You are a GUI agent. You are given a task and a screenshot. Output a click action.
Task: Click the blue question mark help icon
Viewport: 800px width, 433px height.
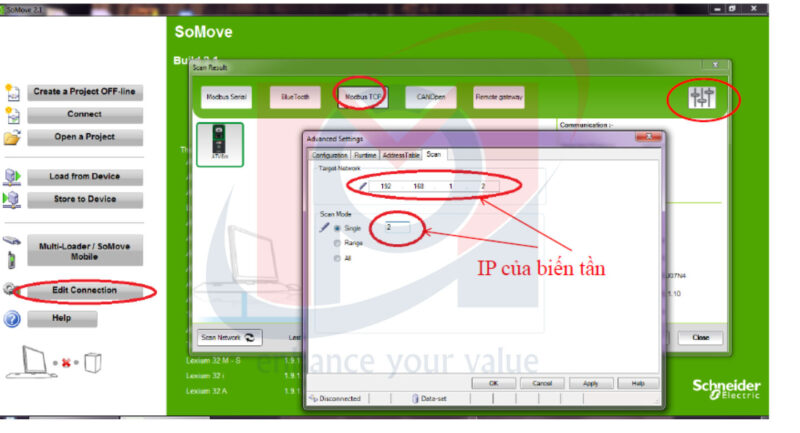12,319
